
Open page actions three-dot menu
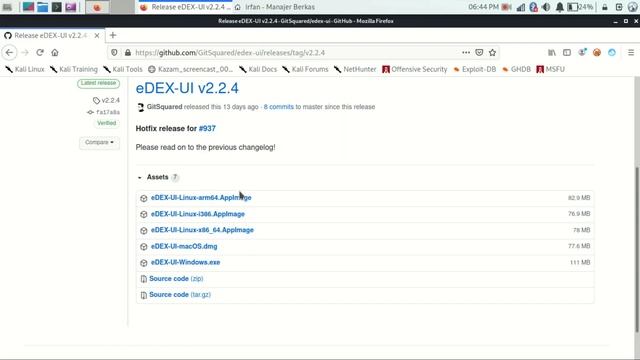click(466, 53)
